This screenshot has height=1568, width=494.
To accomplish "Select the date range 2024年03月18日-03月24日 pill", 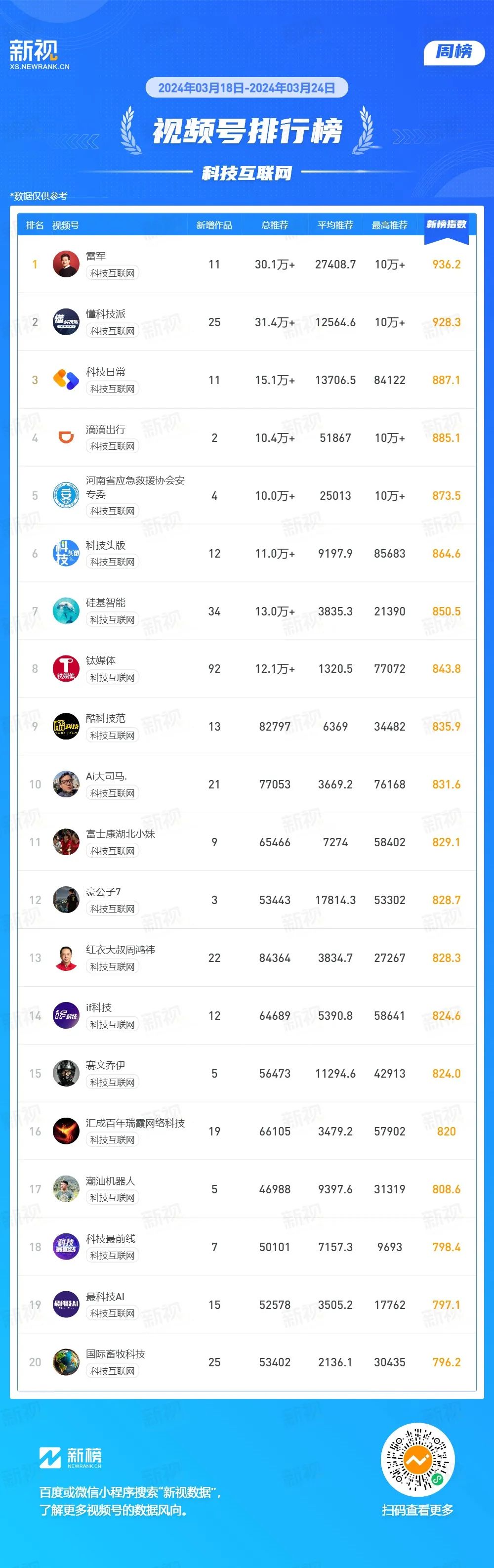I will click(x=247, y=87).
